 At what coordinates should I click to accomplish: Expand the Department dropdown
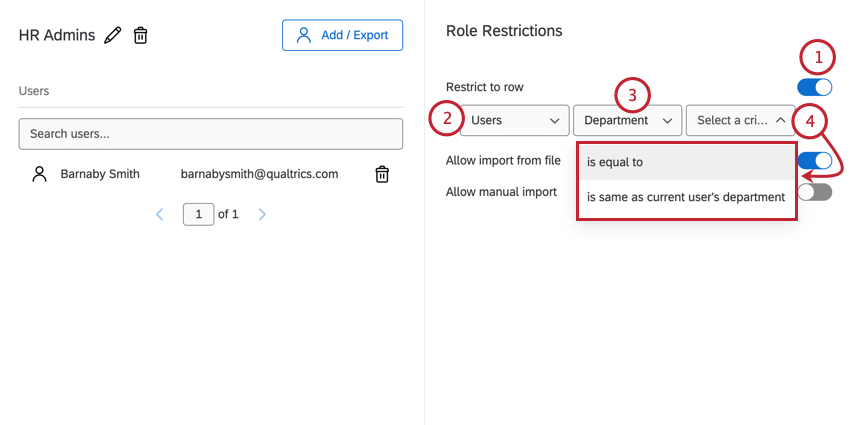coord(628,120)
